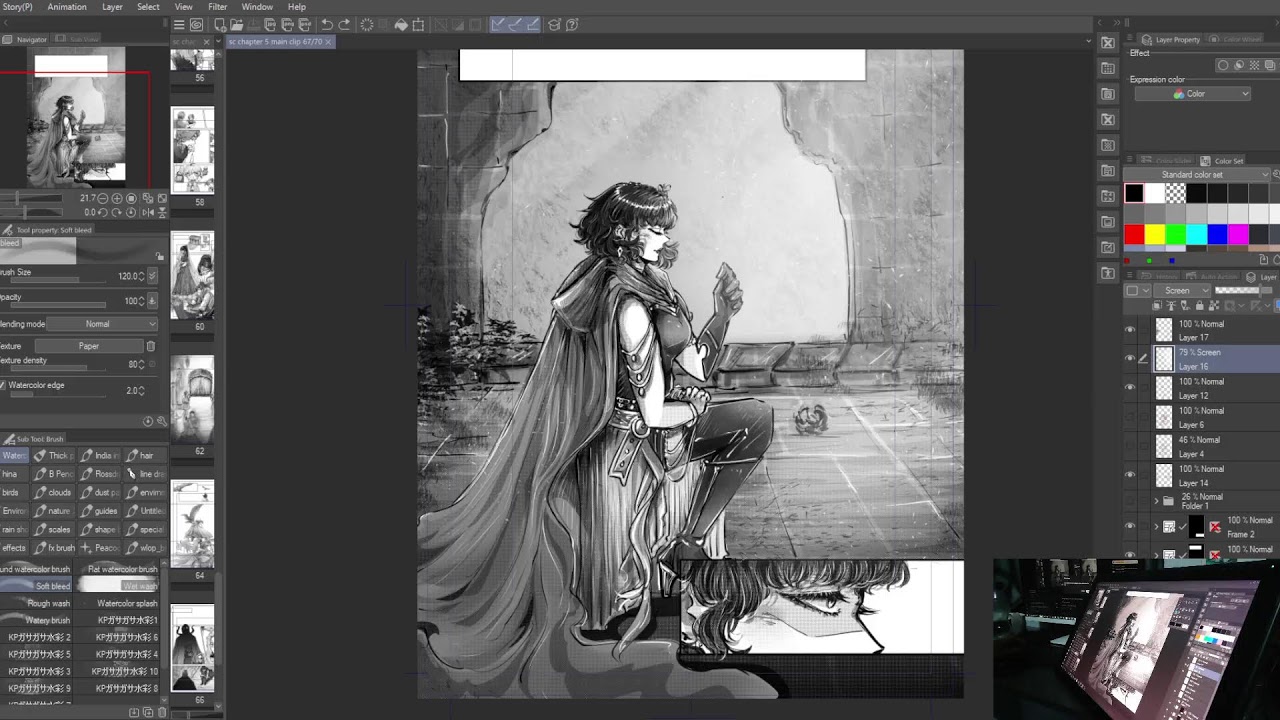
Task: Toggle first snap-to-ruler button
Action: pyautogui.click(x=499, y=25)
